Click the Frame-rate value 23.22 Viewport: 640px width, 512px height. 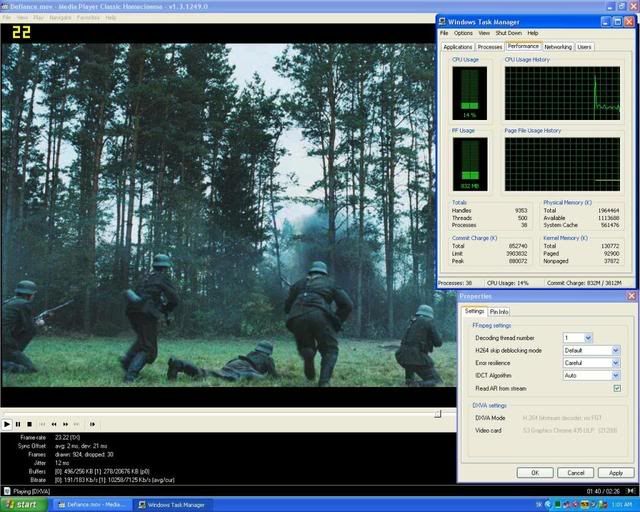(x=67, y=437)
